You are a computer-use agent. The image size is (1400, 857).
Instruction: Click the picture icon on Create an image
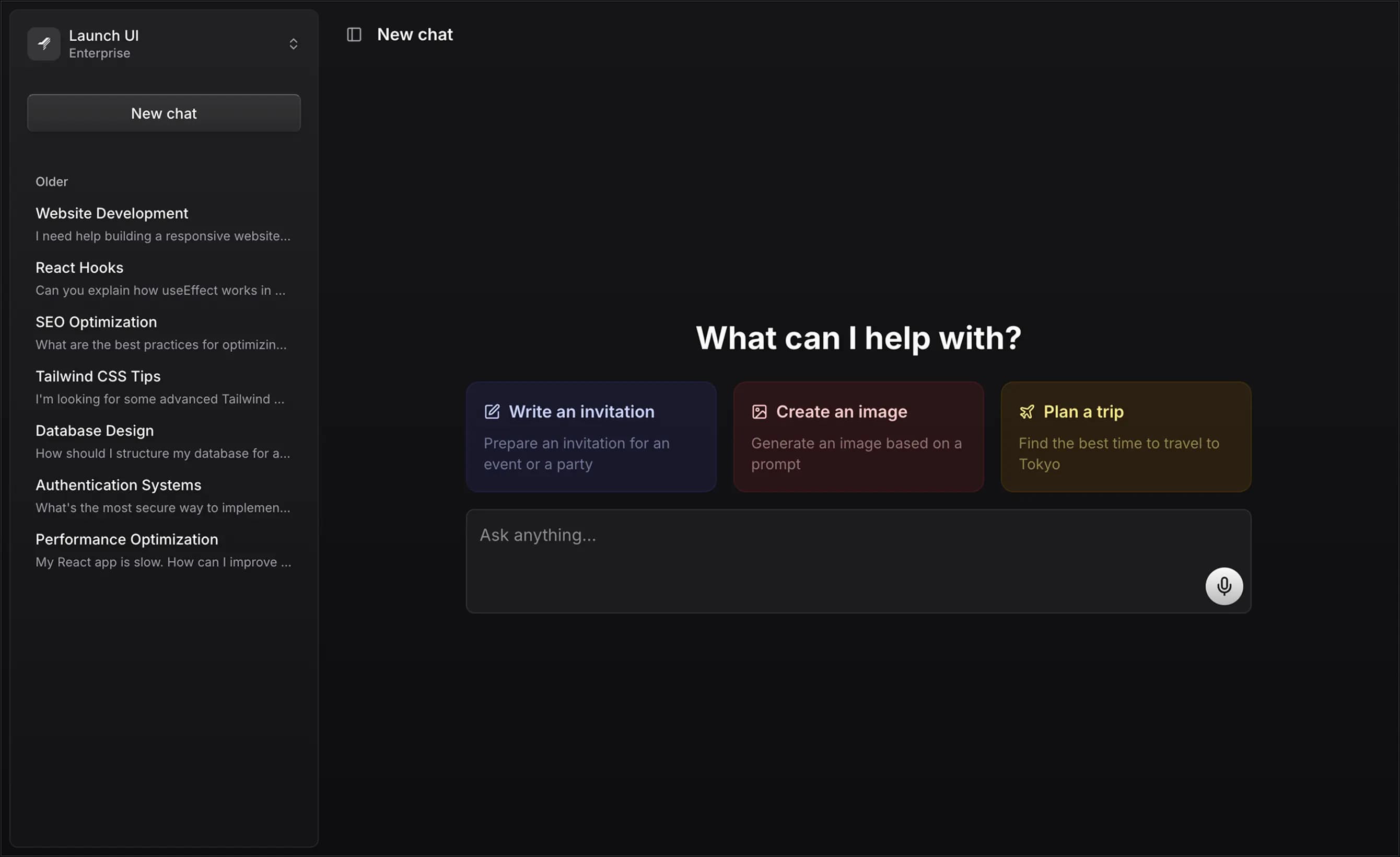(x=759, y=411)
